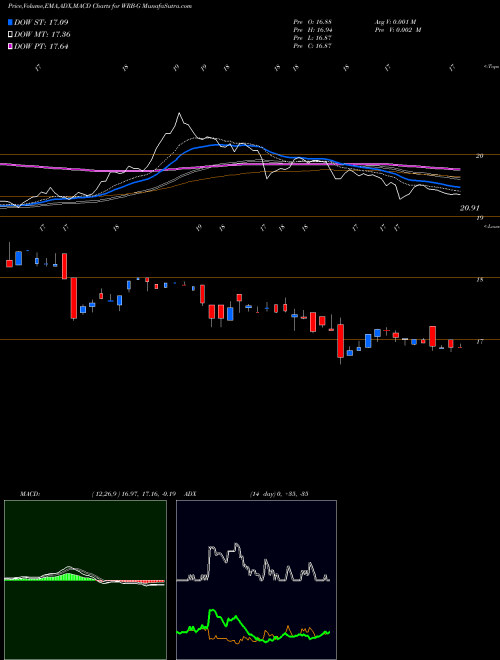This screenshot has height=660, width=500.
Task: Click the 'Pre H: 16.94' high value
Action: [313, 30]
